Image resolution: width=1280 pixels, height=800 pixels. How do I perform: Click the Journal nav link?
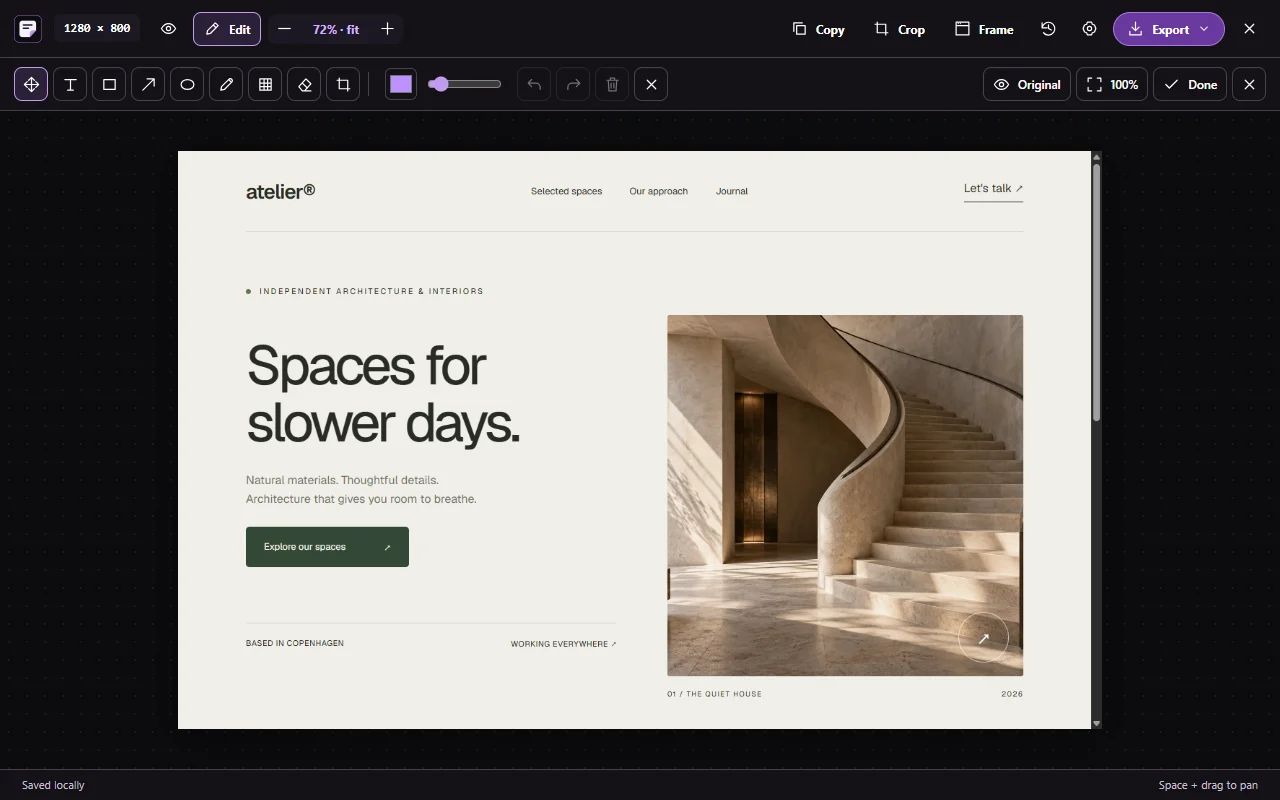(732, 191)
